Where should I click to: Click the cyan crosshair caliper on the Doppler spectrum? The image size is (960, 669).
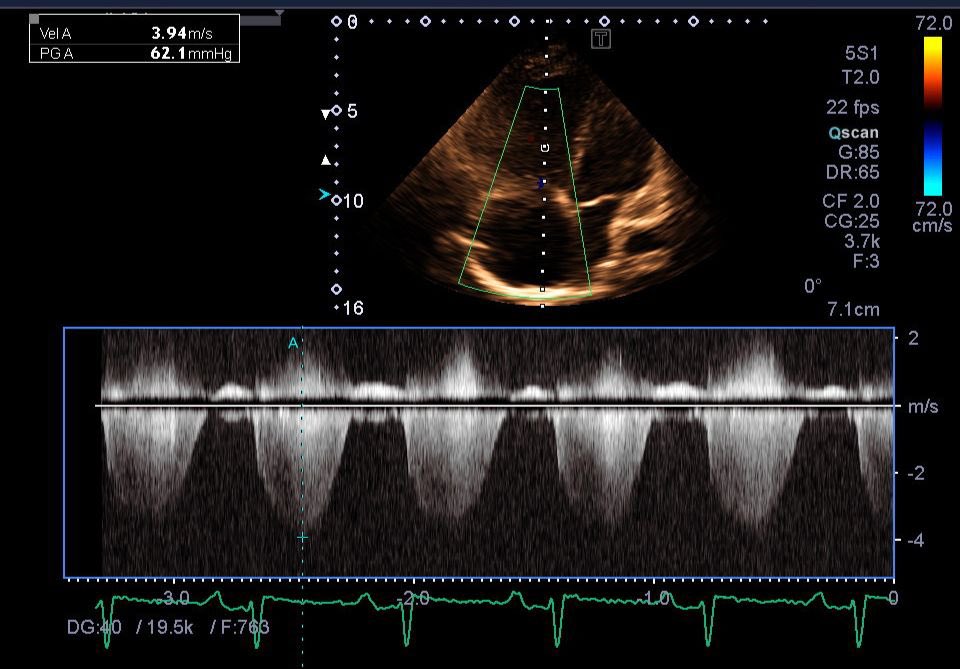pyautogui.click(x=302, y=537)
